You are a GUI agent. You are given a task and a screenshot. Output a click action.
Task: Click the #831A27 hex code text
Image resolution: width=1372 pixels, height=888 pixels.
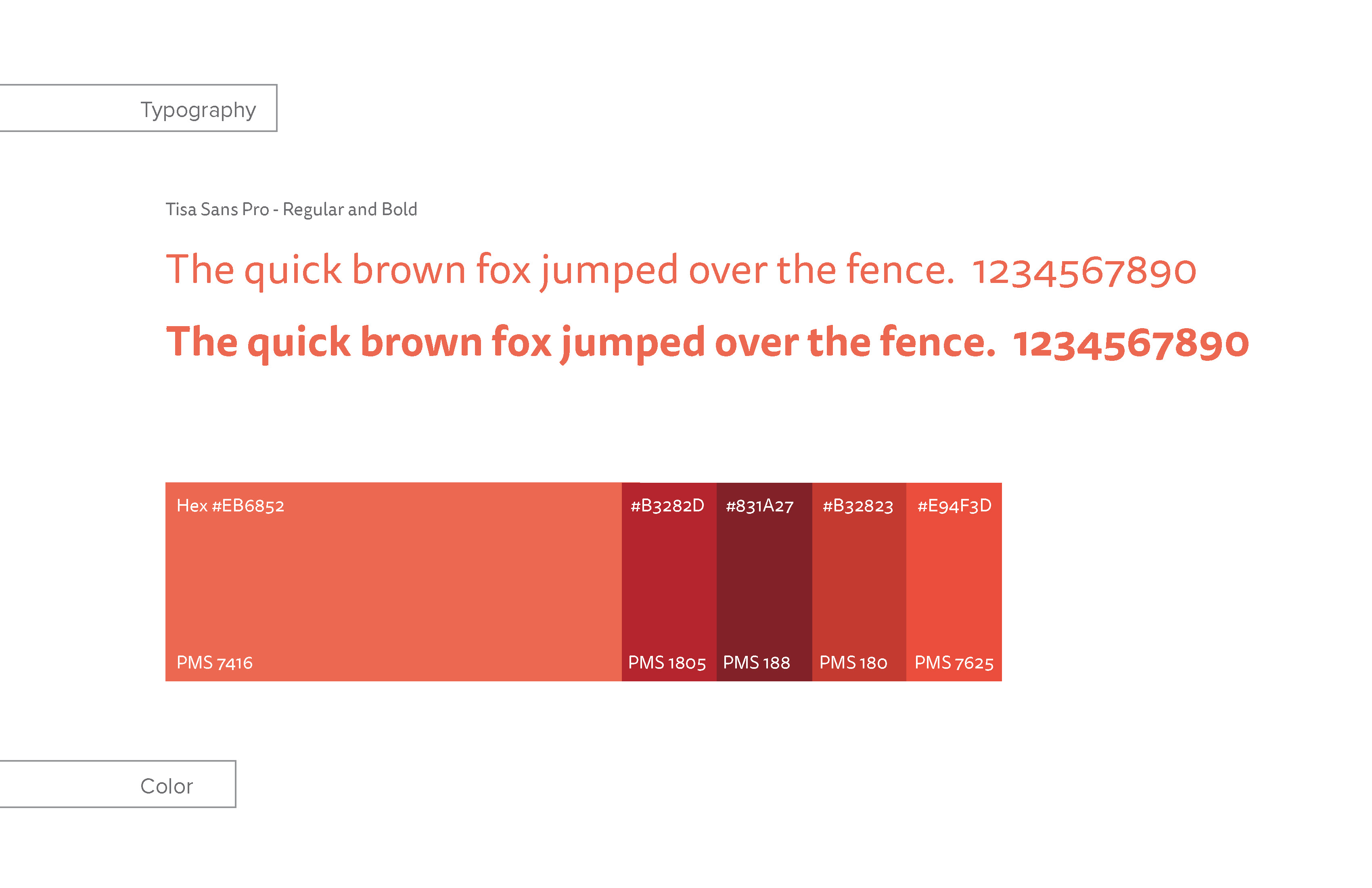tap(760, 506)
